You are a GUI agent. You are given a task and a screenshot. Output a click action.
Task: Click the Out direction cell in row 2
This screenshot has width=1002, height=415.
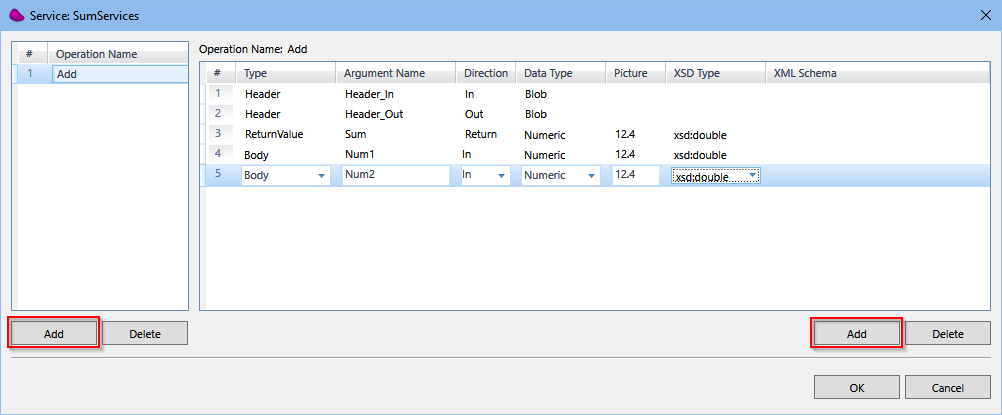pos(474,114)
